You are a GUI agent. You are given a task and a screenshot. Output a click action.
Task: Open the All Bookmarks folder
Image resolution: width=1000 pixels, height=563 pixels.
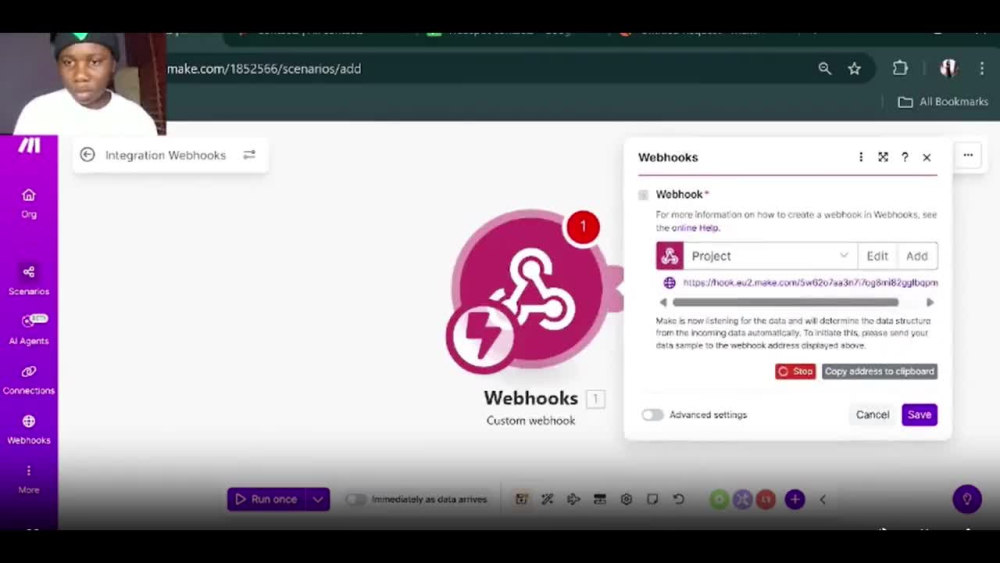point(943,102)
